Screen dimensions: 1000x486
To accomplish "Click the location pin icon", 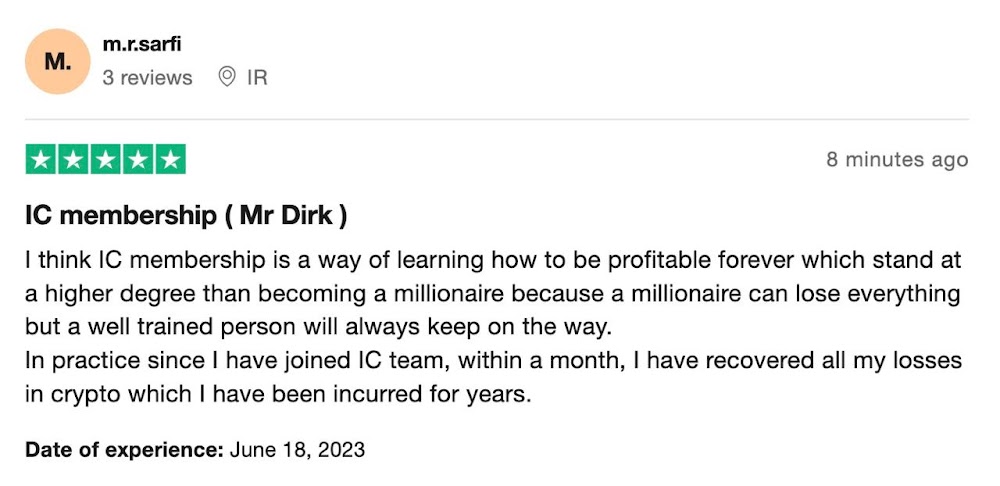I will (x=227, y=77).
